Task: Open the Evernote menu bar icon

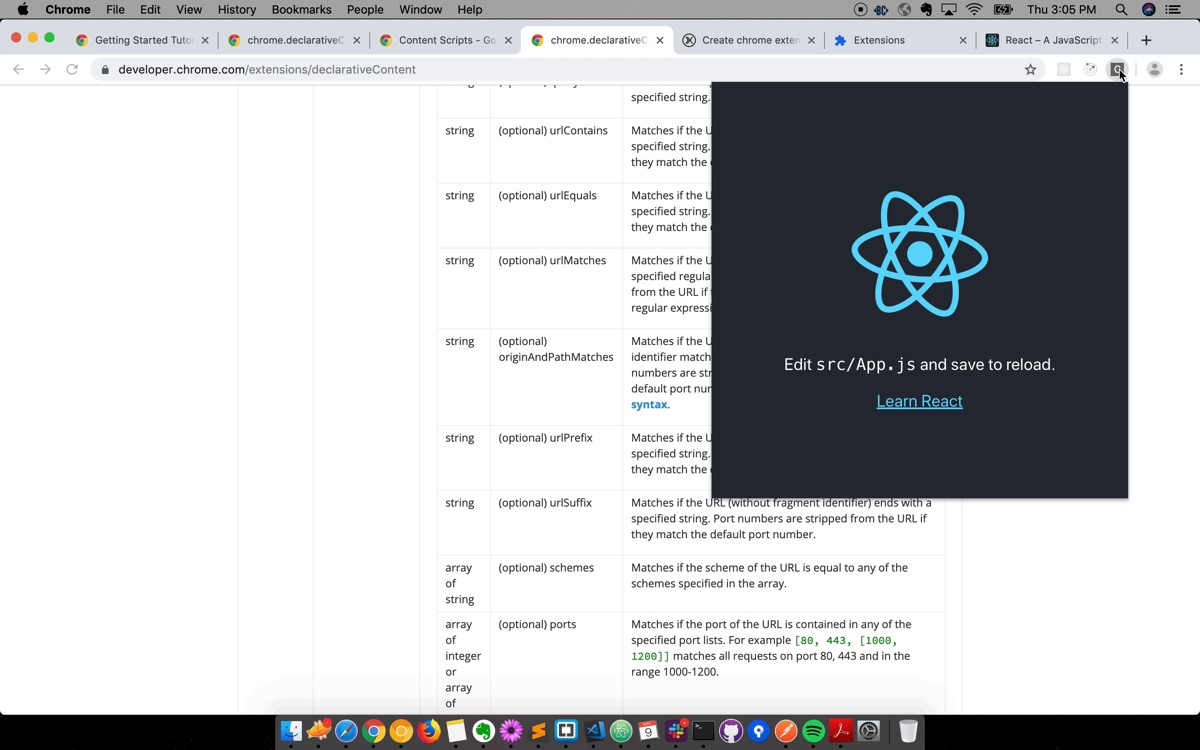Action: pos(927,10)
